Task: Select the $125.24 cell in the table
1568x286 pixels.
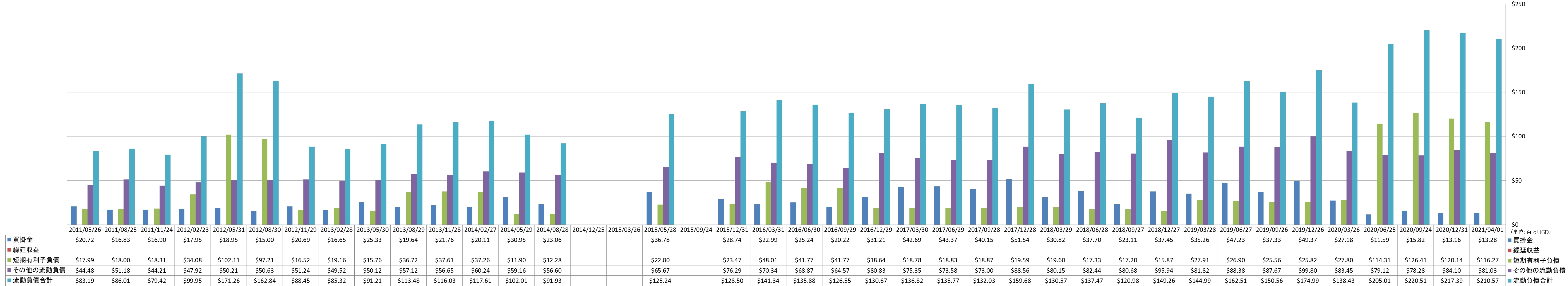Action: coord(660,280)
